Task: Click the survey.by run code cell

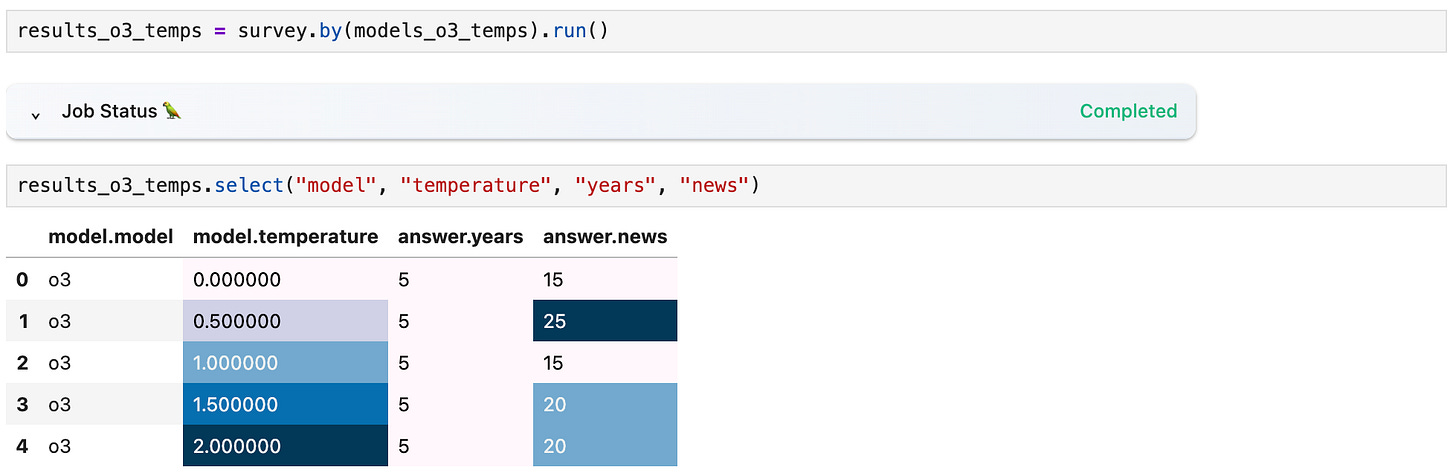Action: point(727,31)
